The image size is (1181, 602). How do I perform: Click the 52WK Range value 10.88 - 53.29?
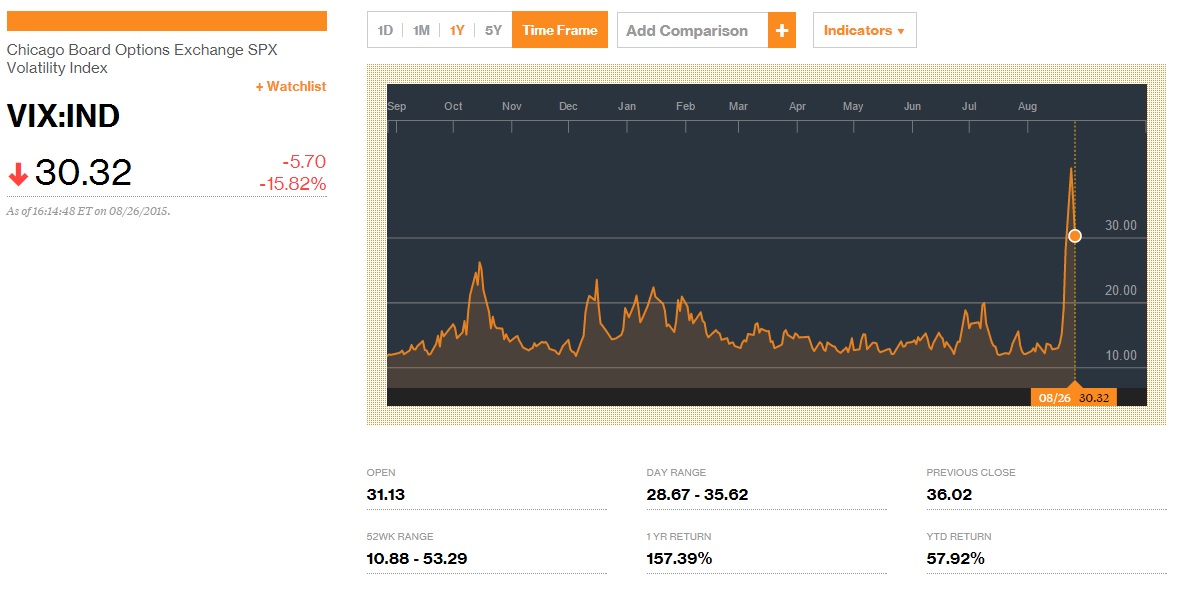[x=417, y=559]
